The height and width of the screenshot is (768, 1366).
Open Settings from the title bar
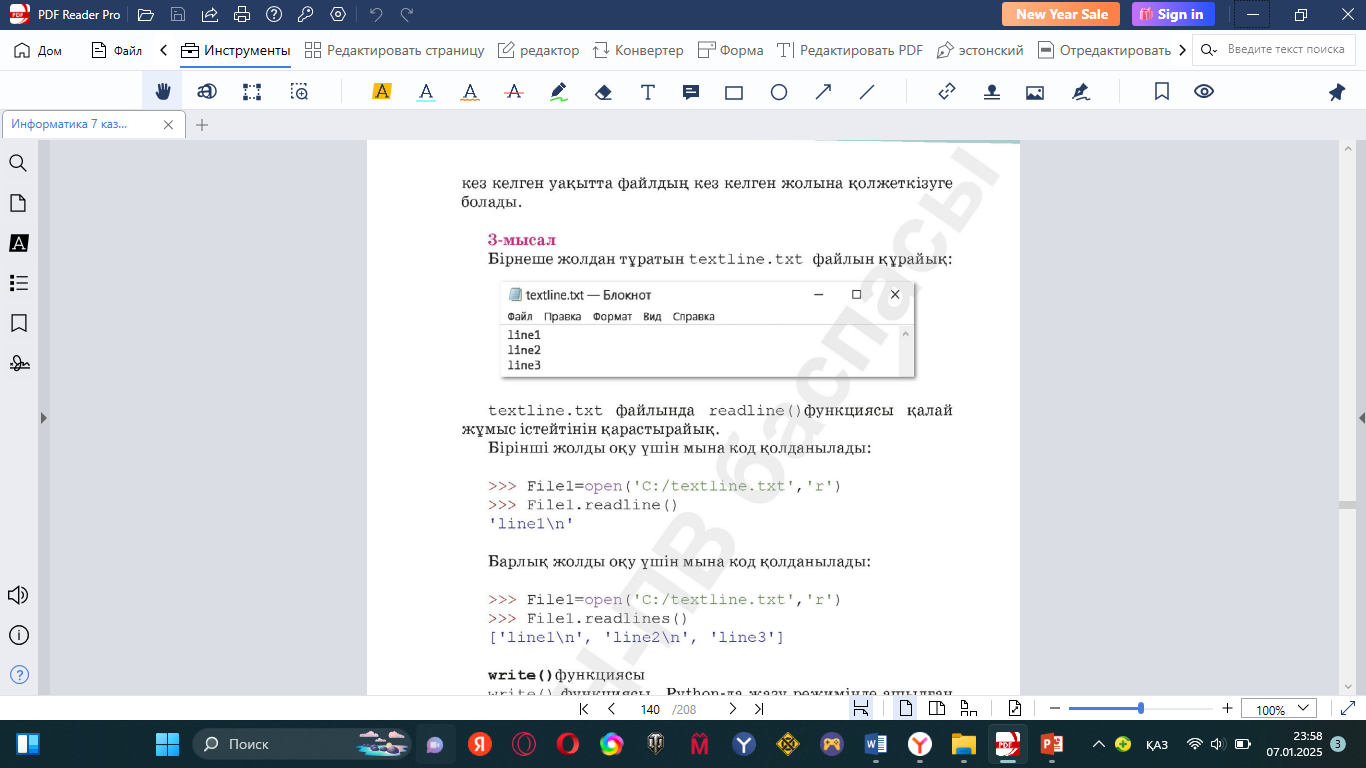pos(338,14)
